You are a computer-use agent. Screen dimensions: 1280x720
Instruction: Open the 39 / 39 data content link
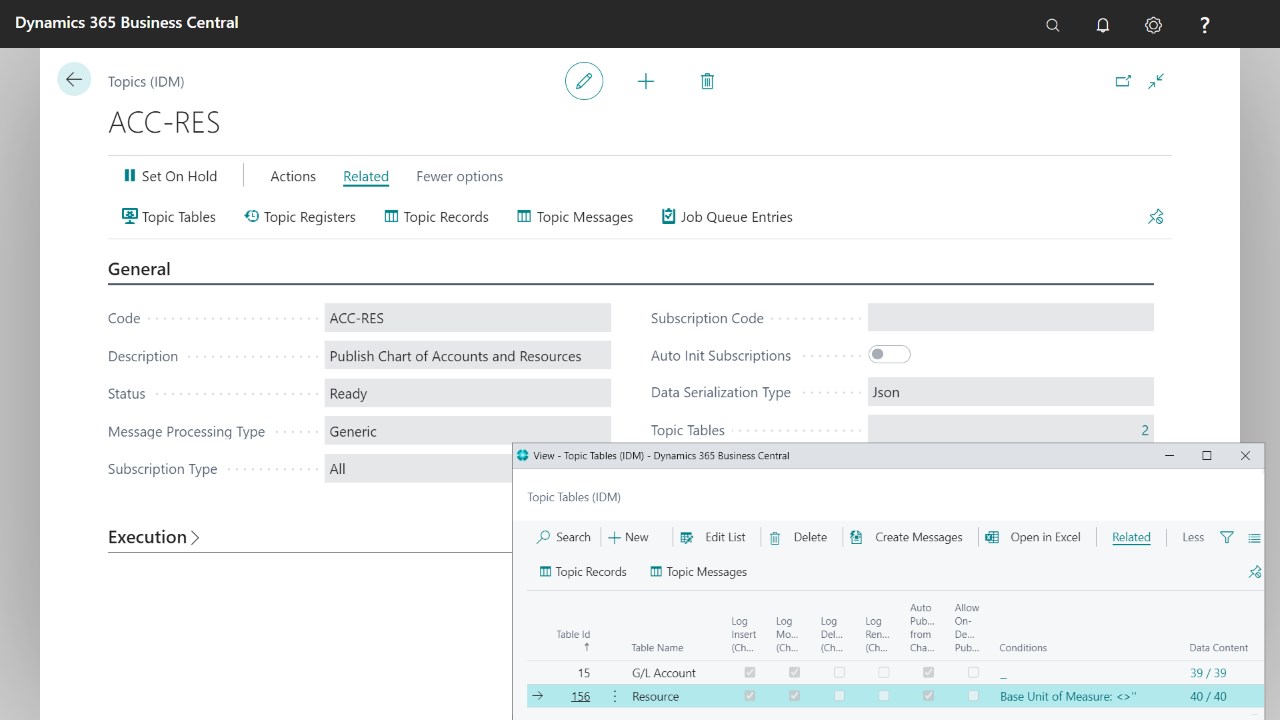coord(1208,673)
